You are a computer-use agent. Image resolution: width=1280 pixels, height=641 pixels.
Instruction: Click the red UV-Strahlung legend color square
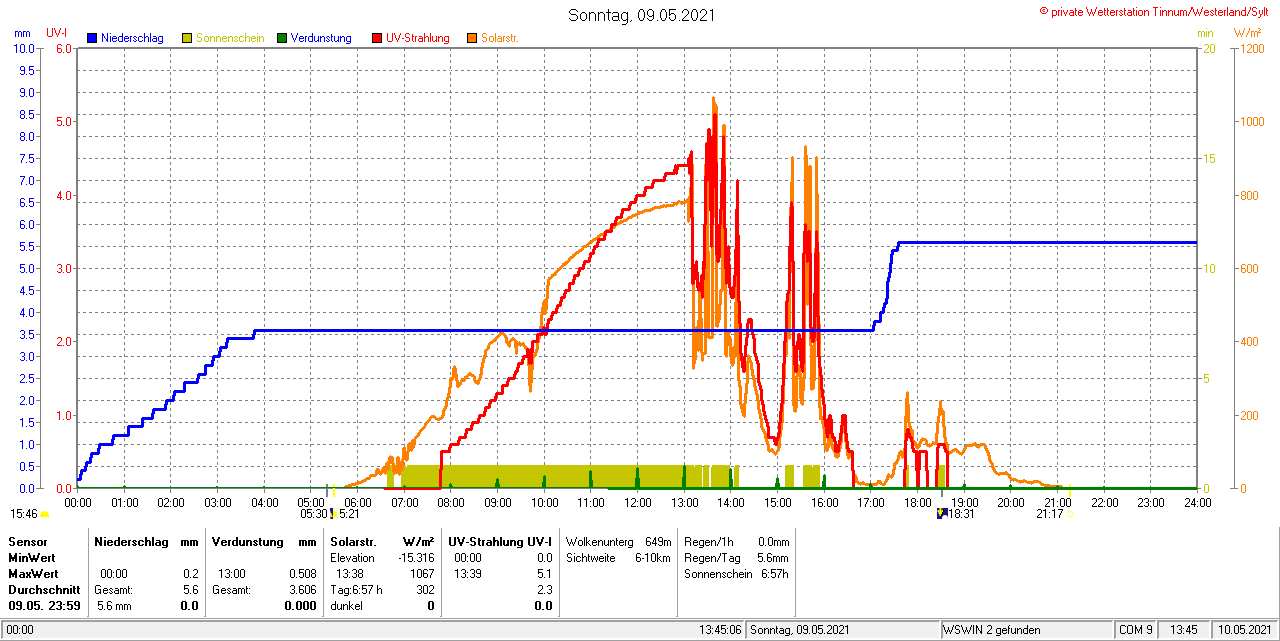tap(377, 38)
